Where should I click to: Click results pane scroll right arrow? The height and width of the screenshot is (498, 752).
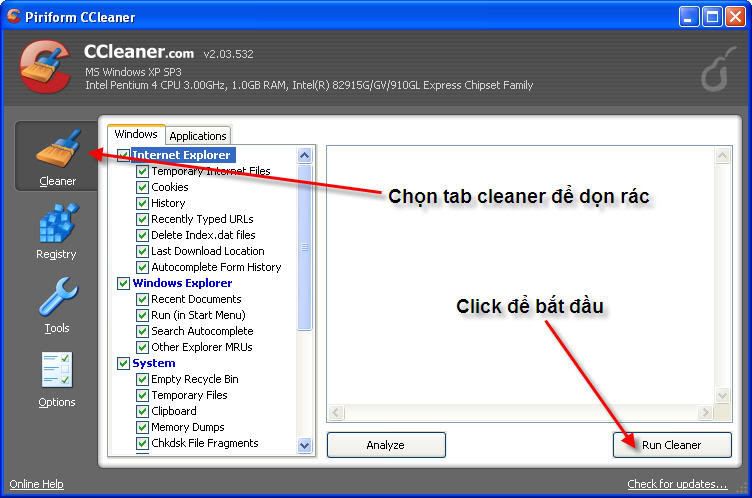705,413
